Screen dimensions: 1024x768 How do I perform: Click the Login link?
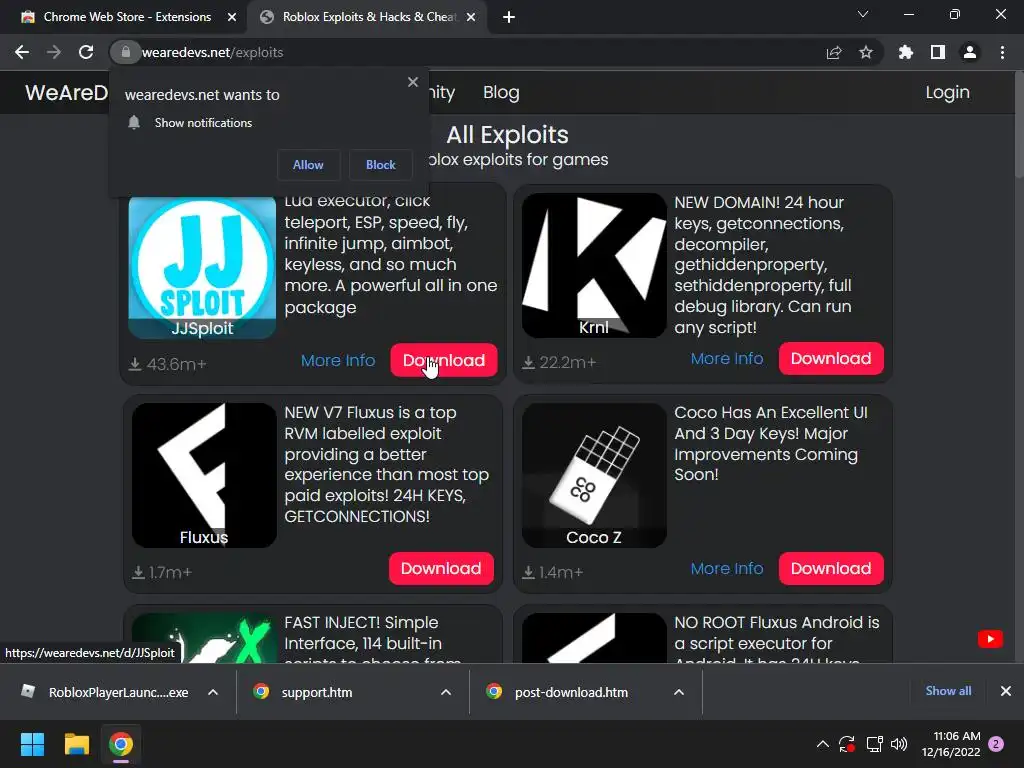947,92
